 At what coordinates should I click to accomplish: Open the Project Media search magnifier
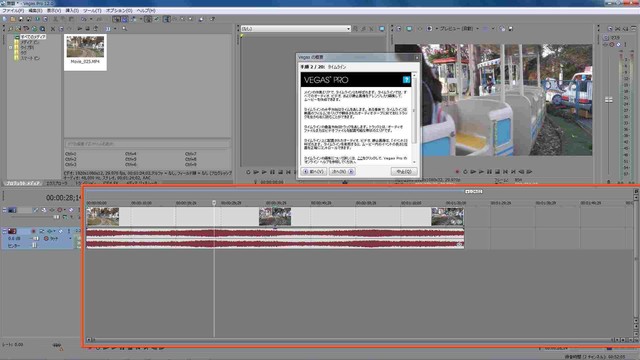124,29
